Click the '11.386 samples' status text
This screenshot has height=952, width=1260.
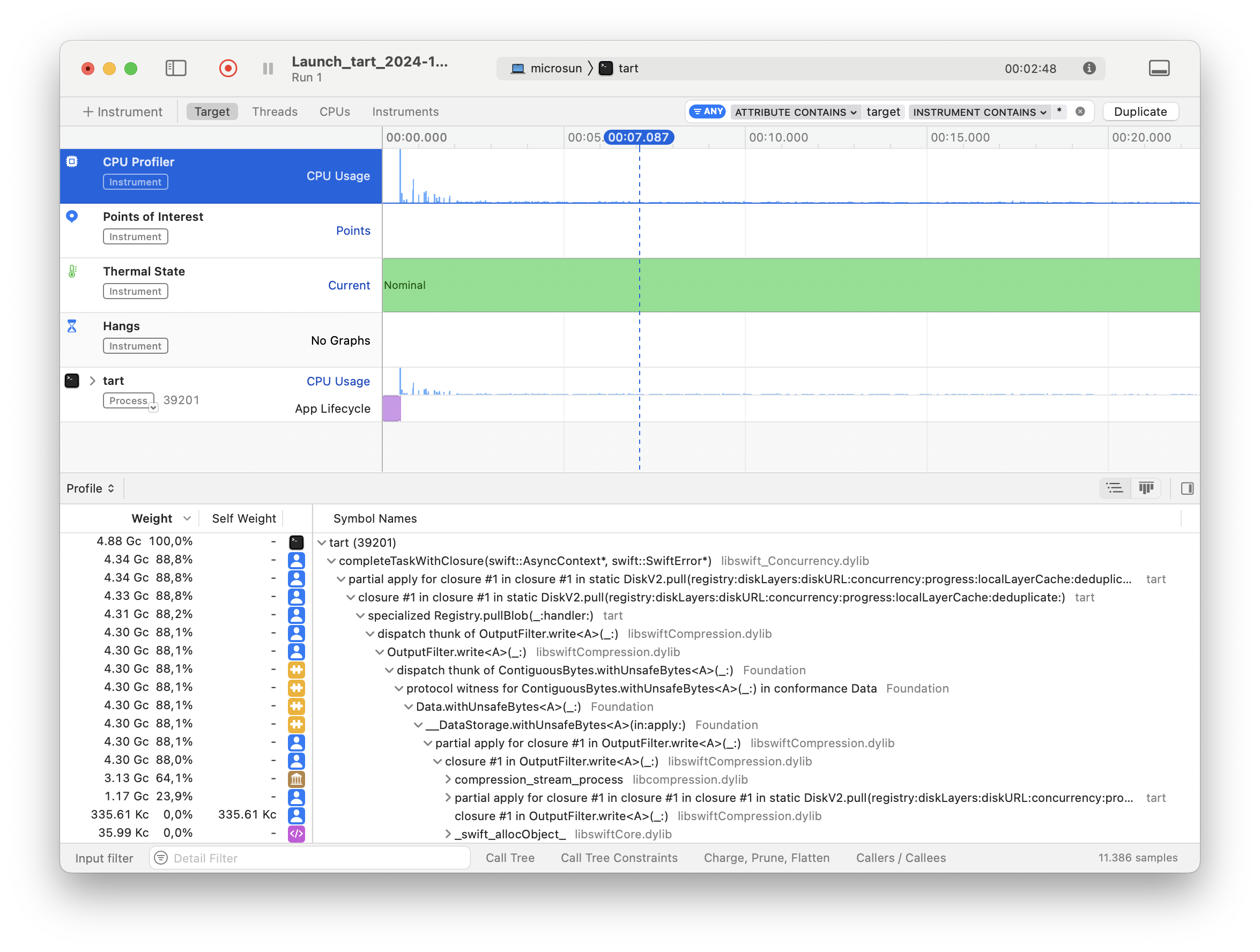point(1138,858)
